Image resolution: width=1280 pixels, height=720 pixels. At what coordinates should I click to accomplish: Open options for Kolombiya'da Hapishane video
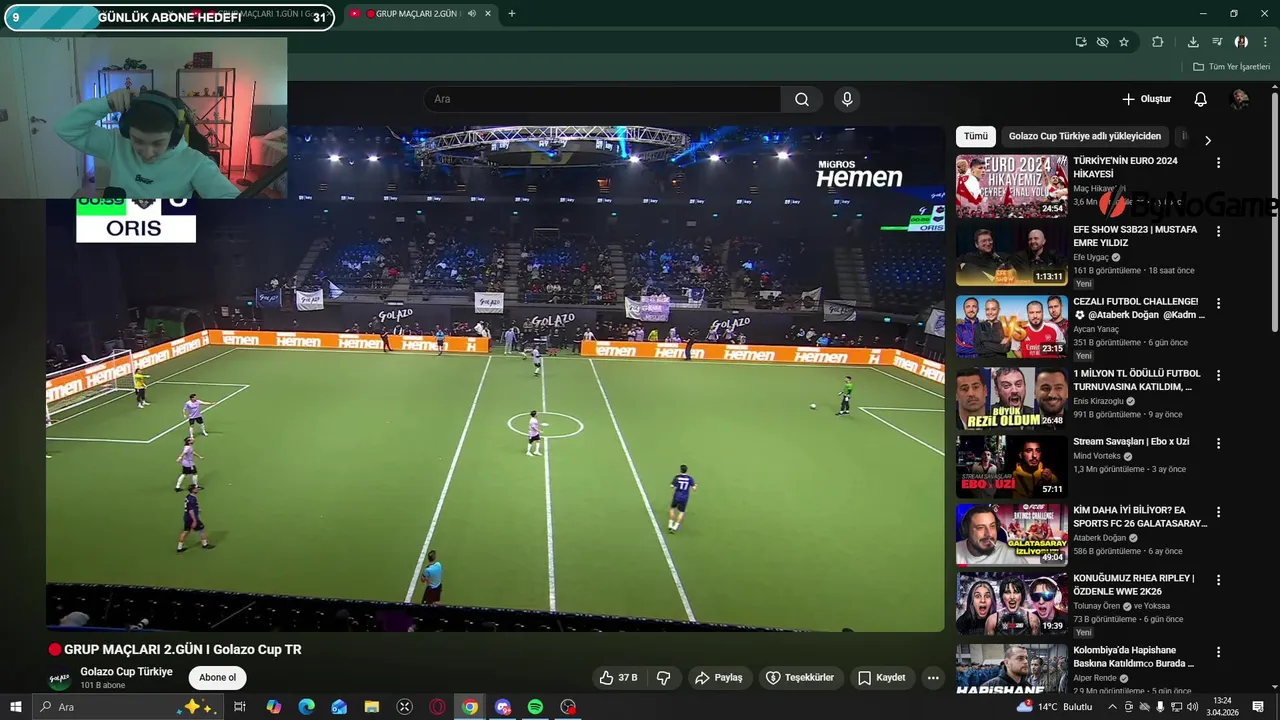(x=1218, y=652)
